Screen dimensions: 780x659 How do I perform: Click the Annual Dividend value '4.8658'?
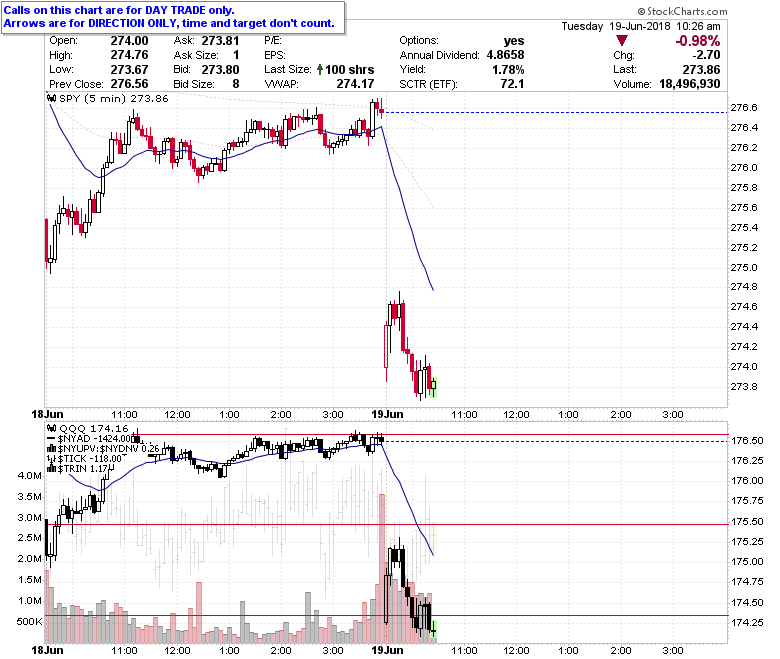click(505, 55)
